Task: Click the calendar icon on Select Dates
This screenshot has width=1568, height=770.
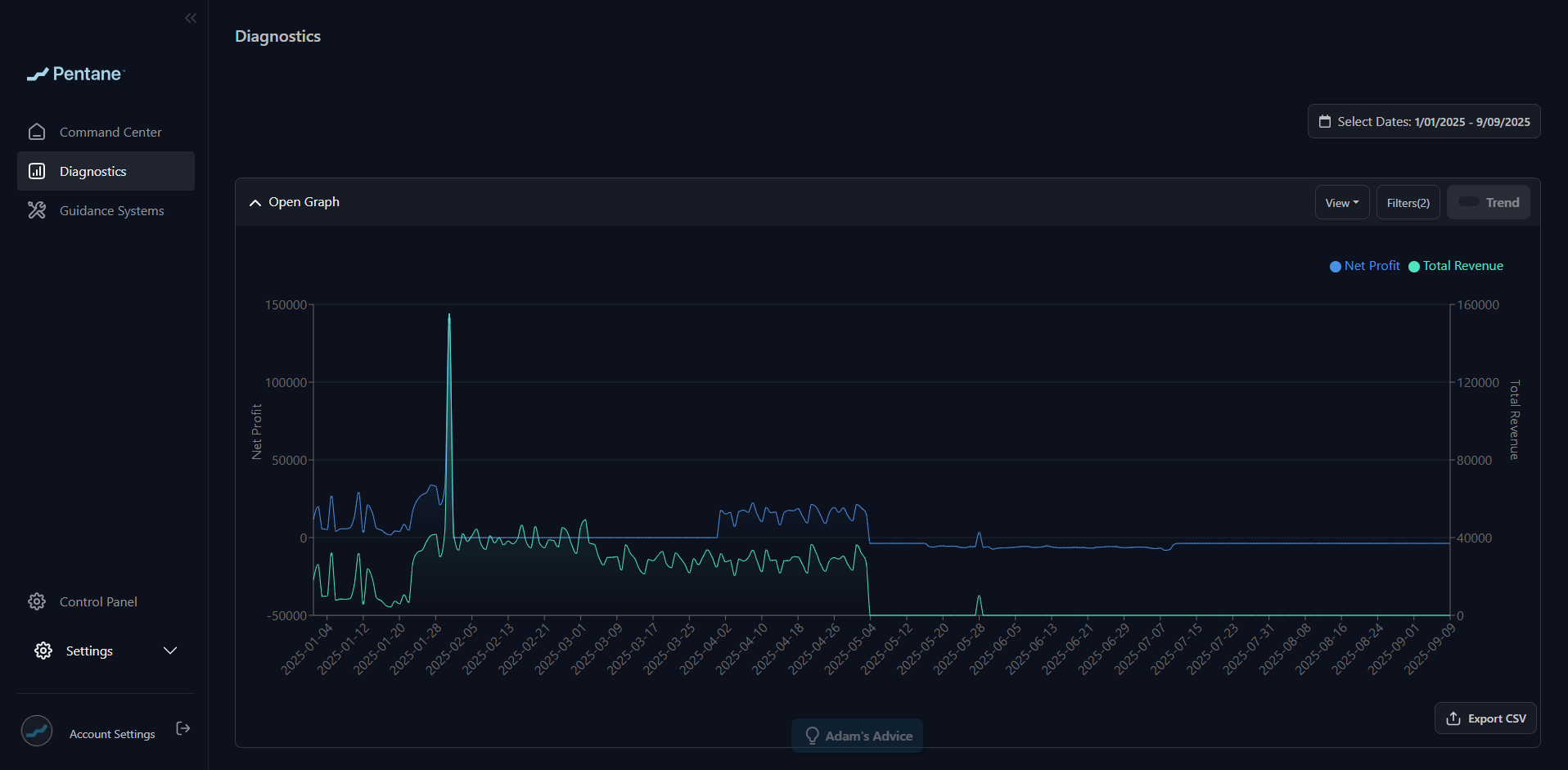Action: pos(1325,121)
